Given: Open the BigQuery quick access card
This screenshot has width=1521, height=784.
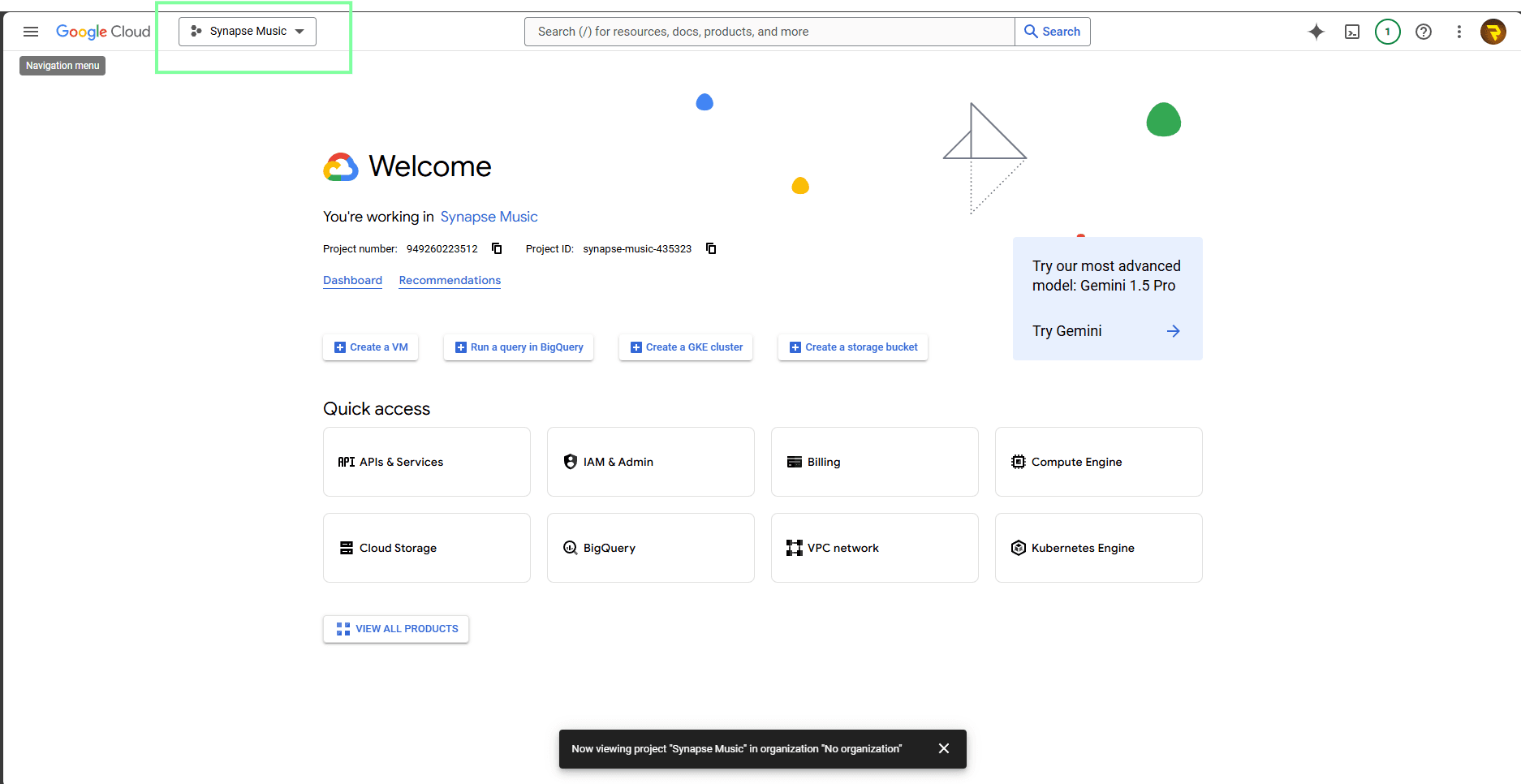Looking at the screenshot, I should pyautogui.click(x=651, y=548).
